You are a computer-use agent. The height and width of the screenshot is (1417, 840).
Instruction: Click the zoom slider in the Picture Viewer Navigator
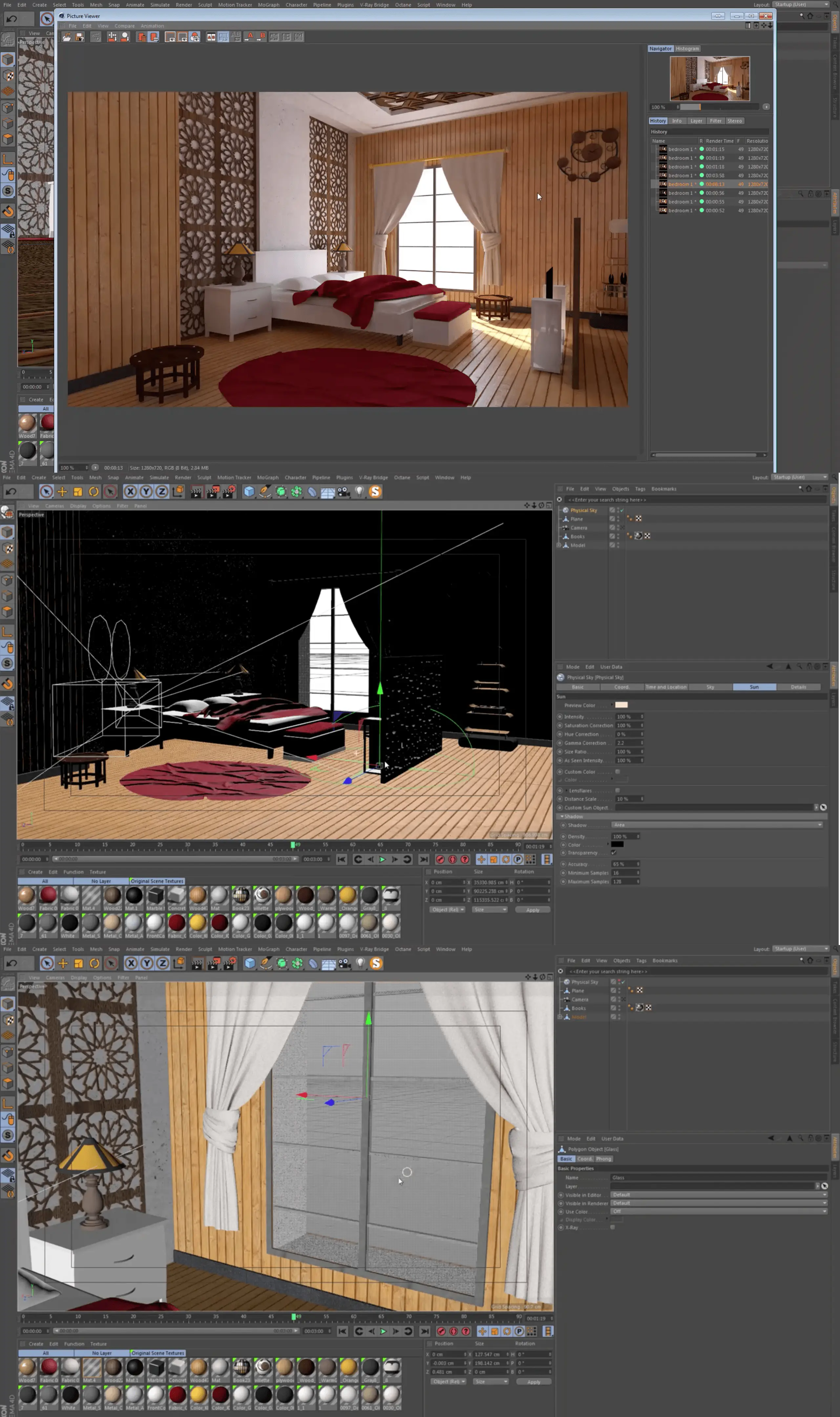pos(720,107)
